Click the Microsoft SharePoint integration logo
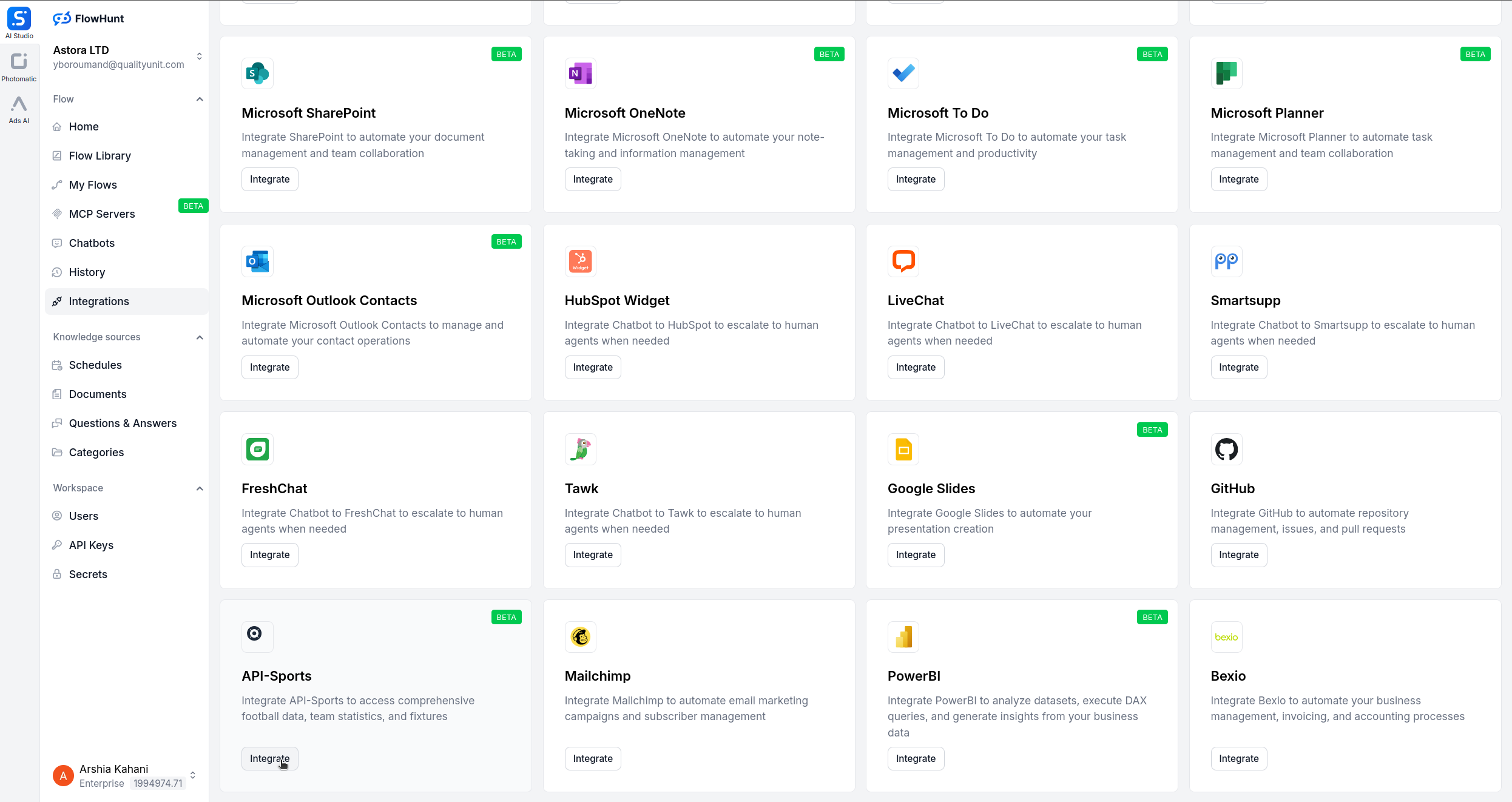 (257, 73)
